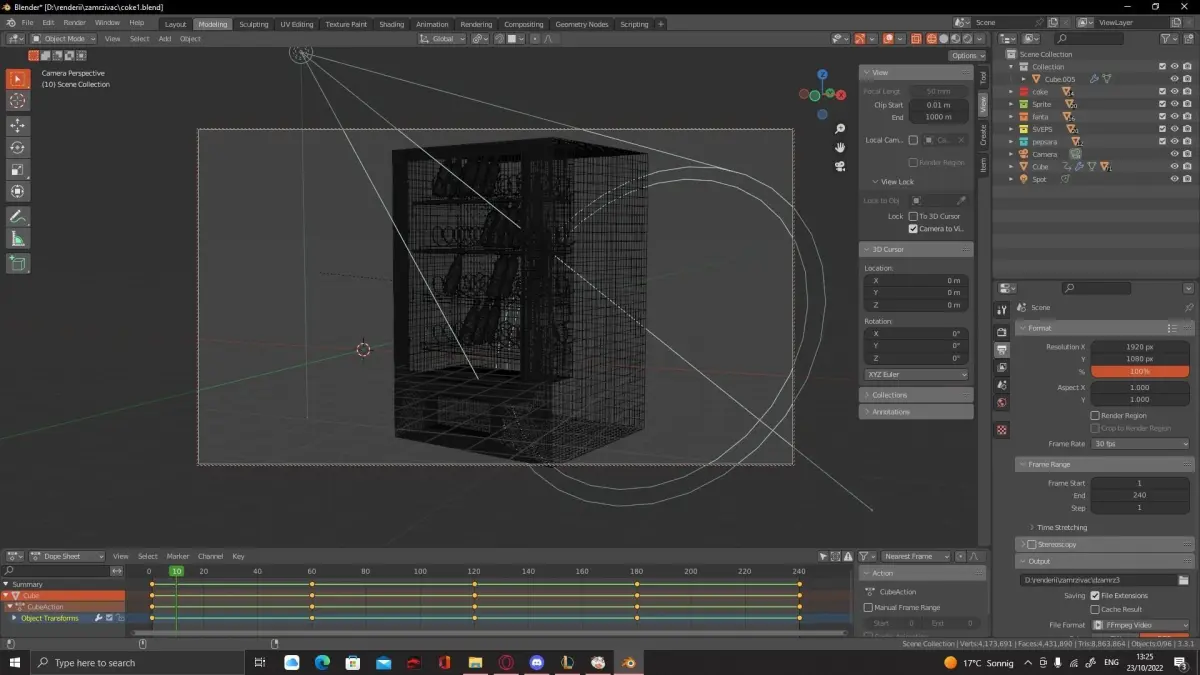1200x675 pixels.
Task: Open the Output properties tab
Action: tap(1002, 349)
